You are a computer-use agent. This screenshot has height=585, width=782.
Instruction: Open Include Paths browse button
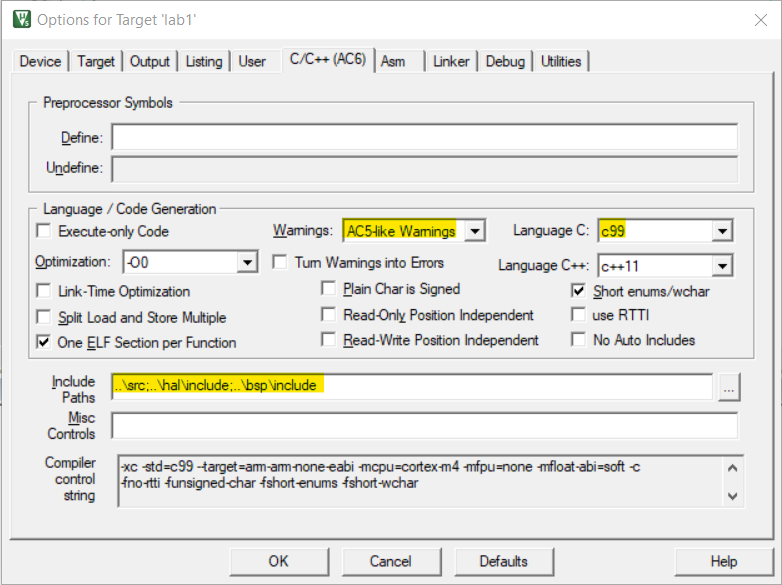[729, 386]
